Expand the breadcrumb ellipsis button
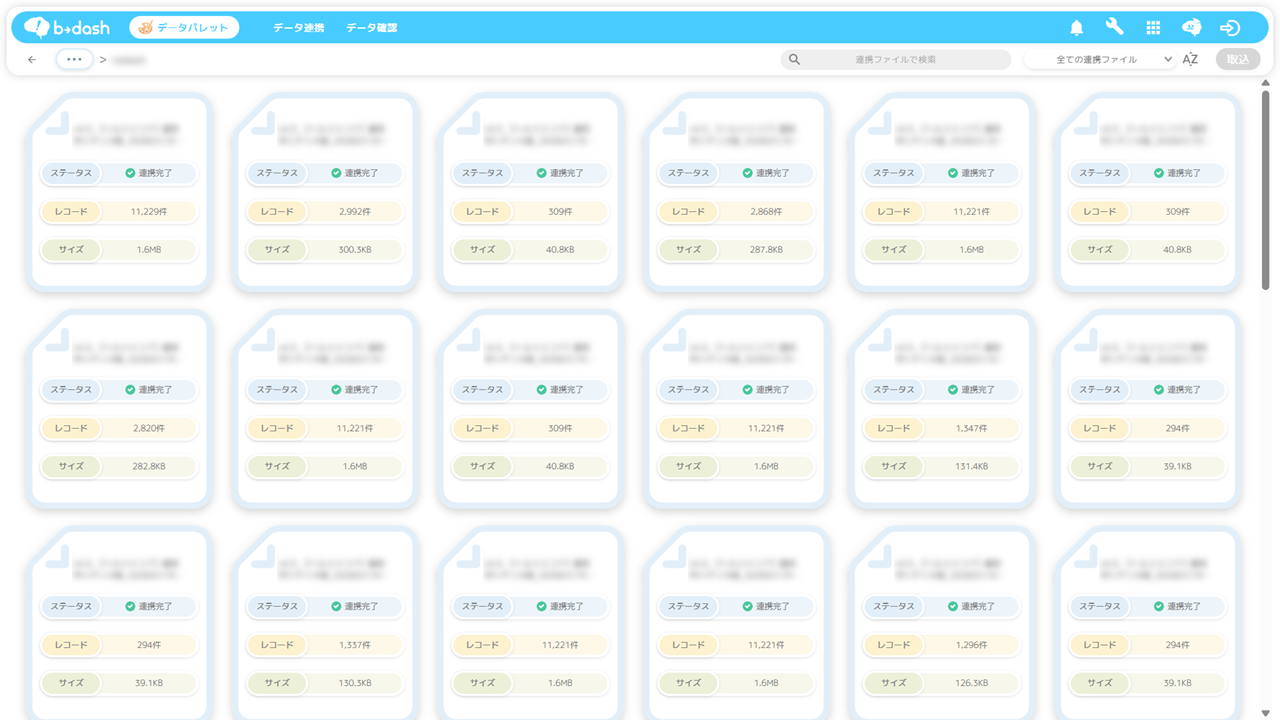This screenshot has width=1280, height=720. coord(74,60)
